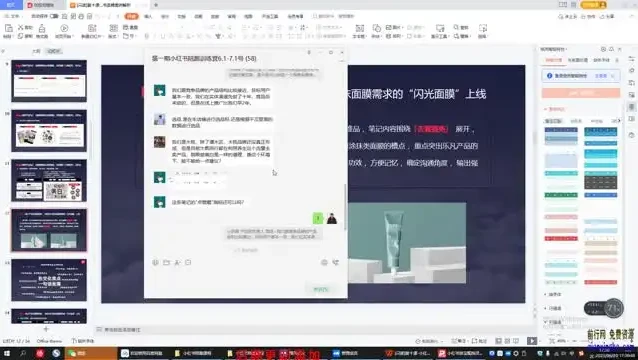Click the orange button in styles pane
Image resolution: width=638 pixels, height=360 pixels.
581,93
